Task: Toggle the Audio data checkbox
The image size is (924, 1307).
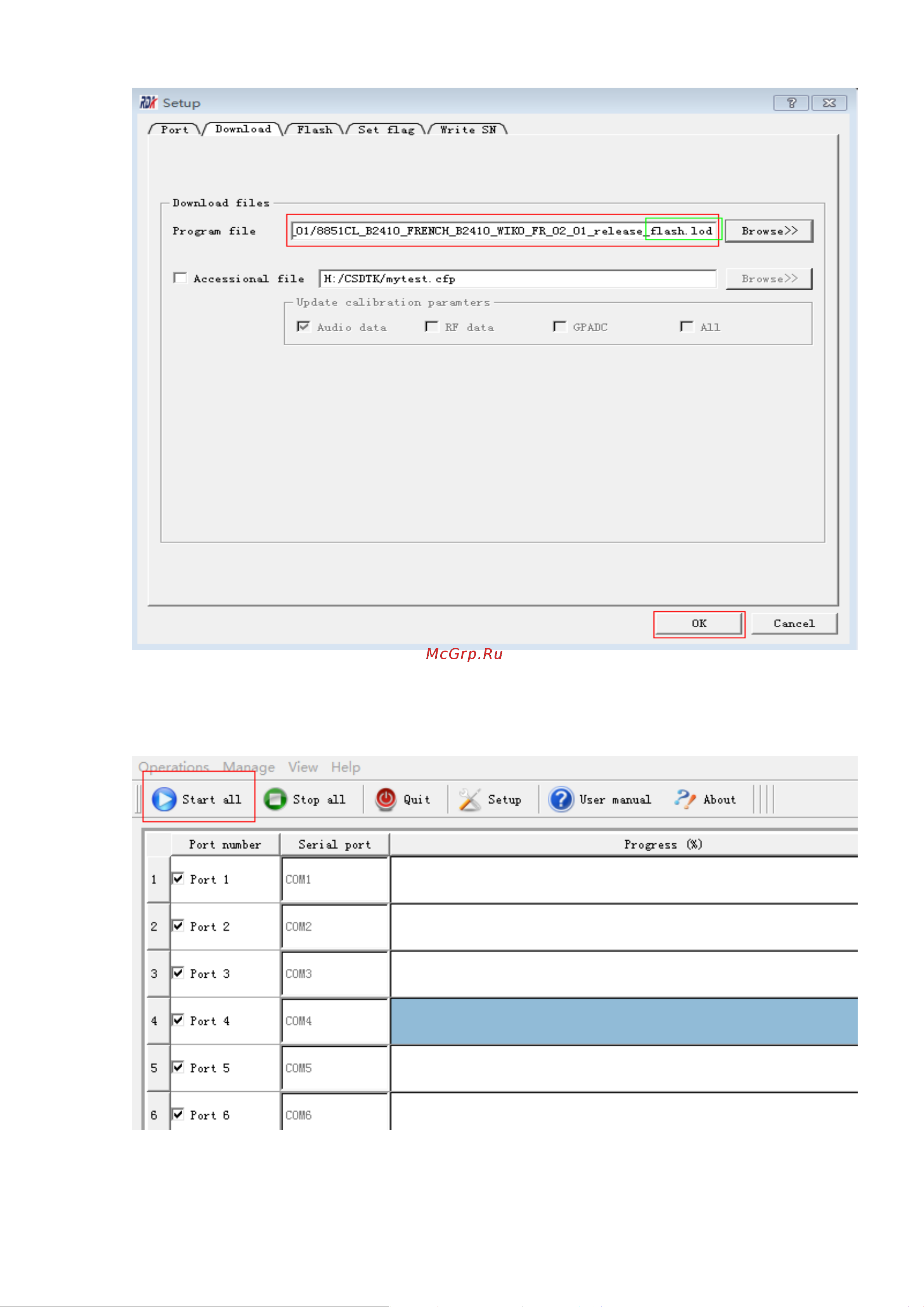Action: point(303,326)
